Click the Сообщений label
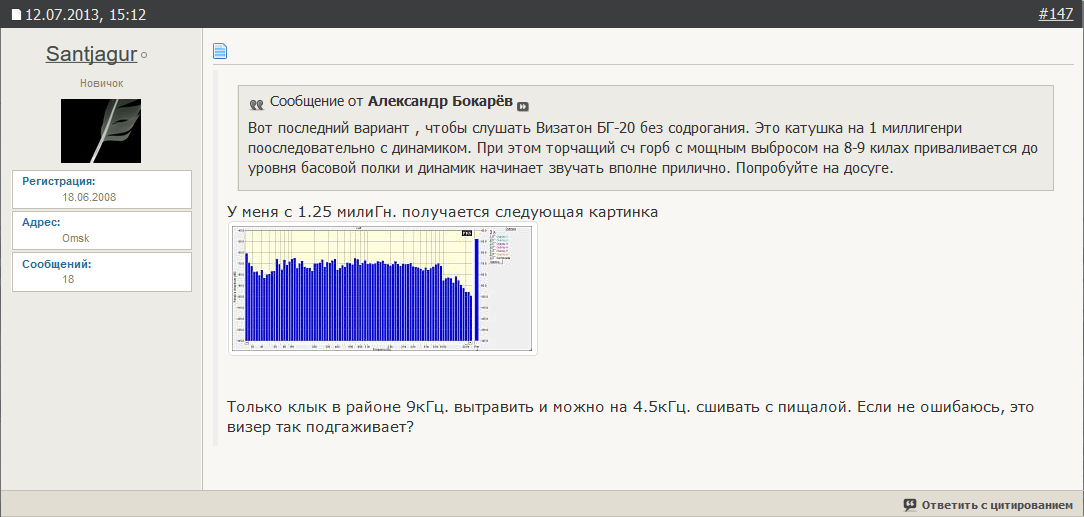 tap(57, 264)
